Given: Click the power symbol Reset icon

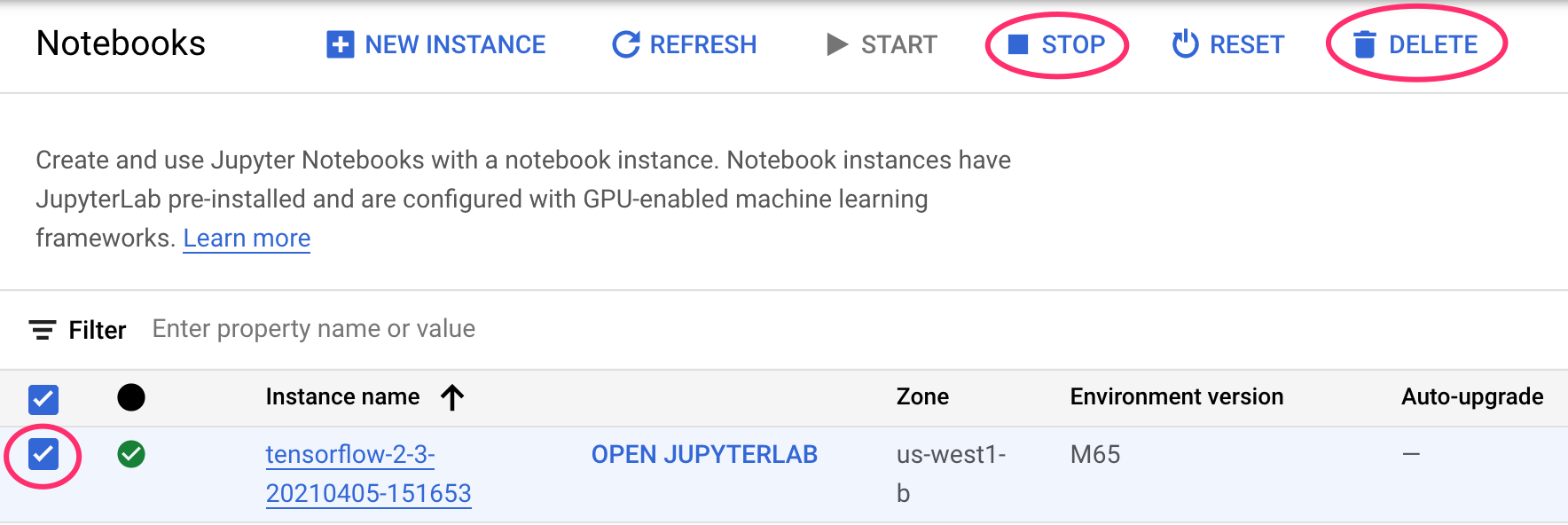Looking at the screenshot, I should [1187, 44].
